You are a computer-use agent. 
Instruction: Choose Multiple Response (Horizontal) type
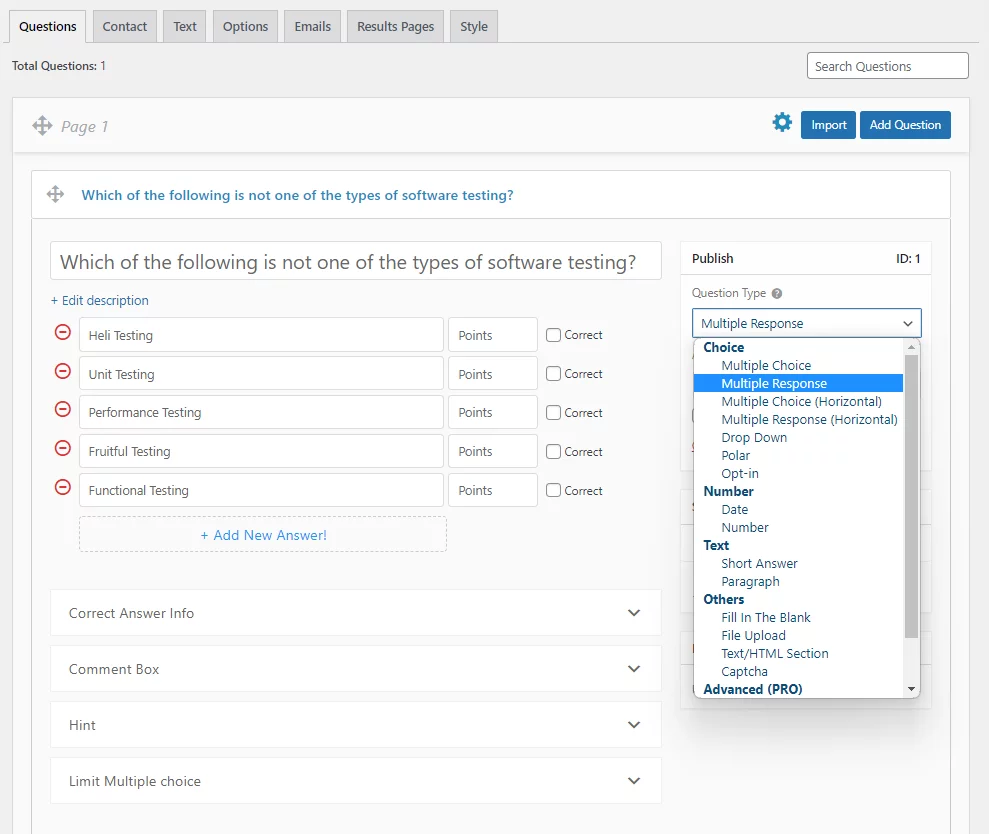point(798,420)
